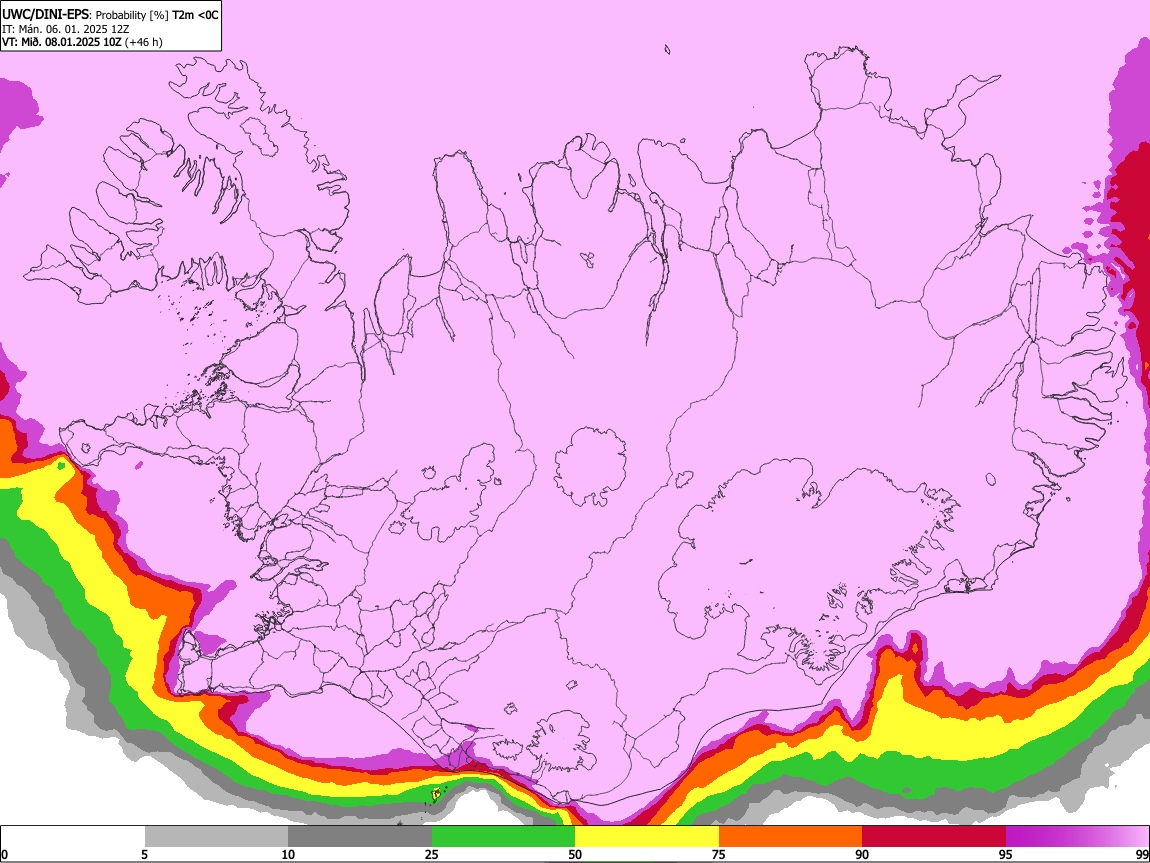Viewport: 1150px width, 863px height.
Task: Click the UWC/DINI-EPS title text
Action: coord(45,15)
